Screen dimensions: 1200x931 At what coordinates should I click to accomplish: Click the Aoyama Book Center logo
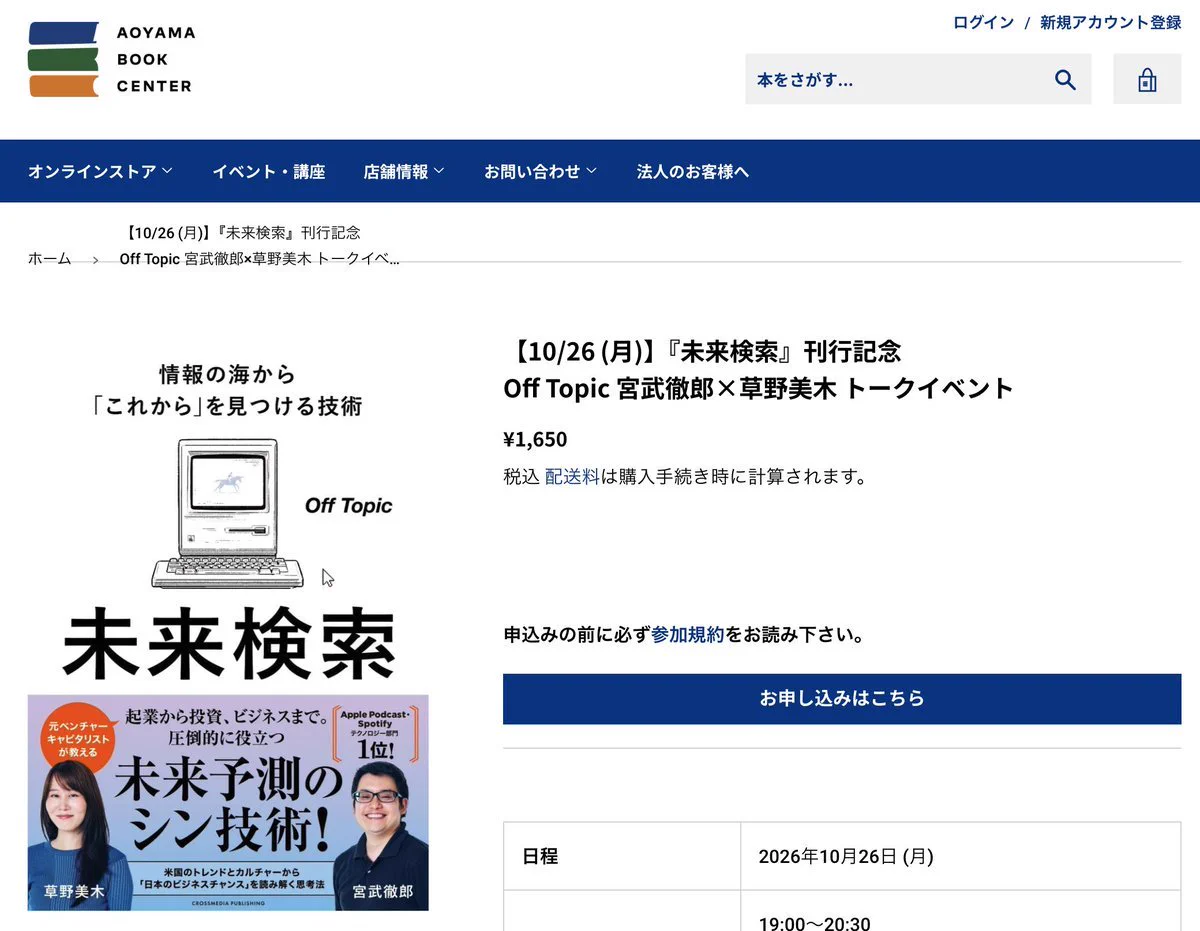[x=111, y=60]
